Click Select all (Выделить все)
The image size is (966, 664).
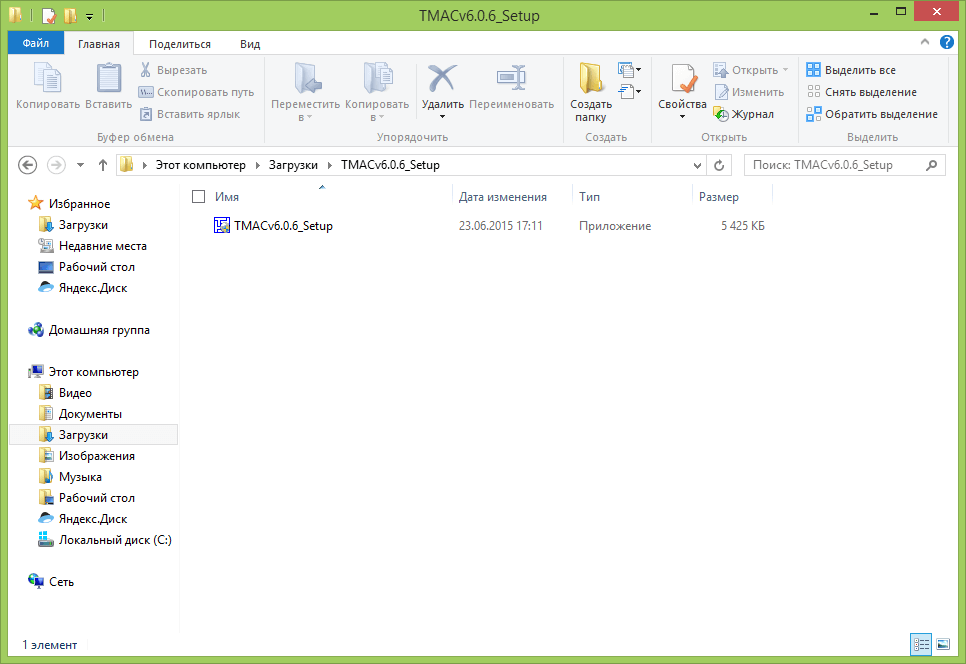coord(851,70)
